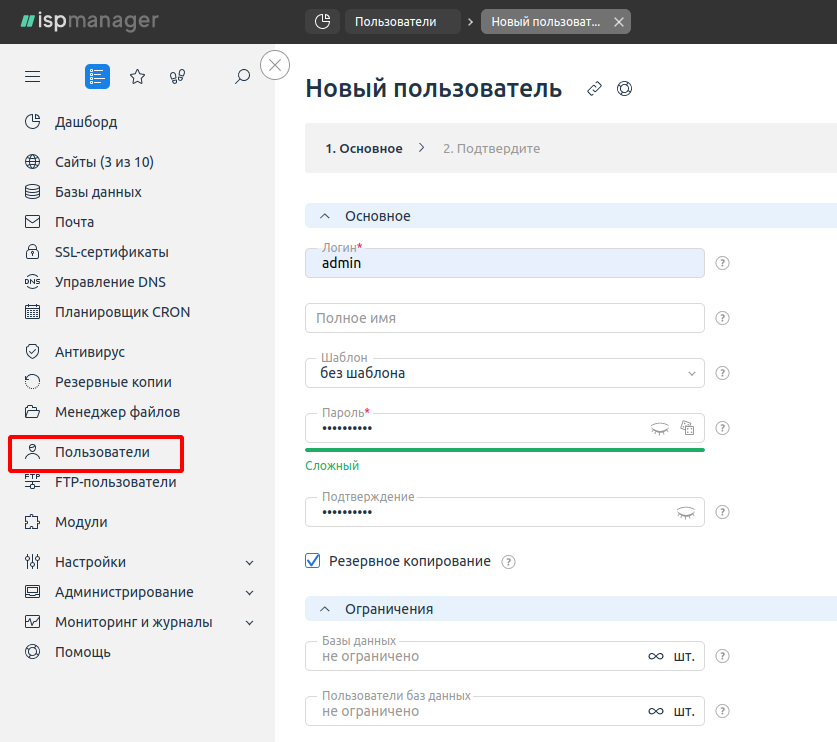Screen dimensions: 837x742
Task: Click the dashboard pie icon in top bar
Action: [322, 22]
